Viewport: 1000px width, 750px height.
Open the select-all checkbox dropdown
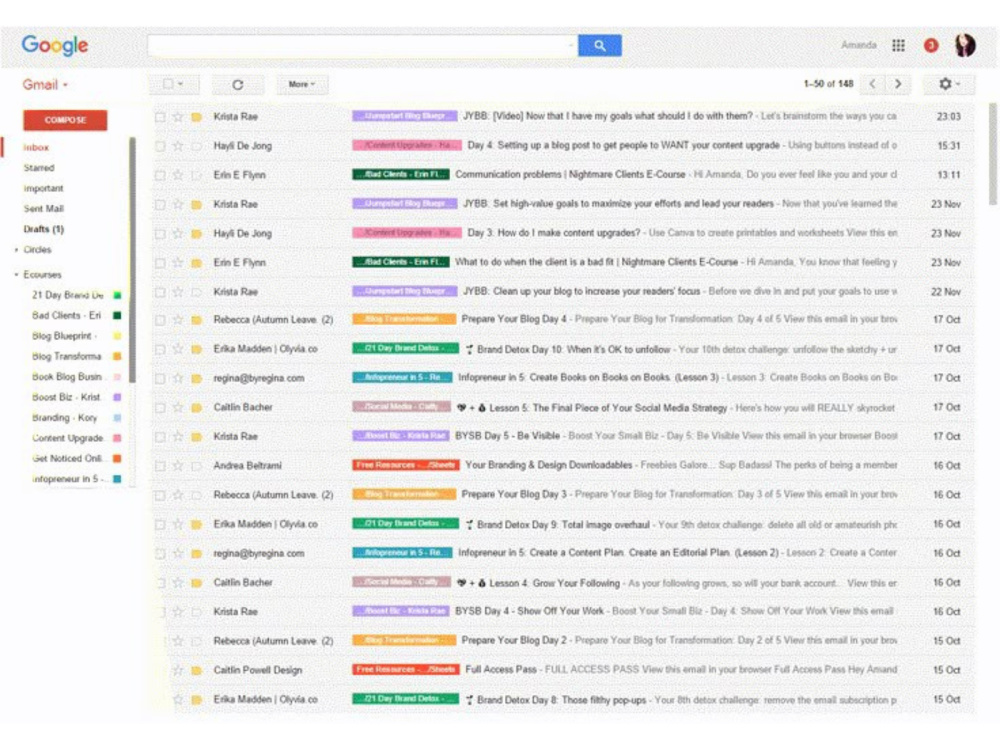pyautogui.click(x=173, y=84)
